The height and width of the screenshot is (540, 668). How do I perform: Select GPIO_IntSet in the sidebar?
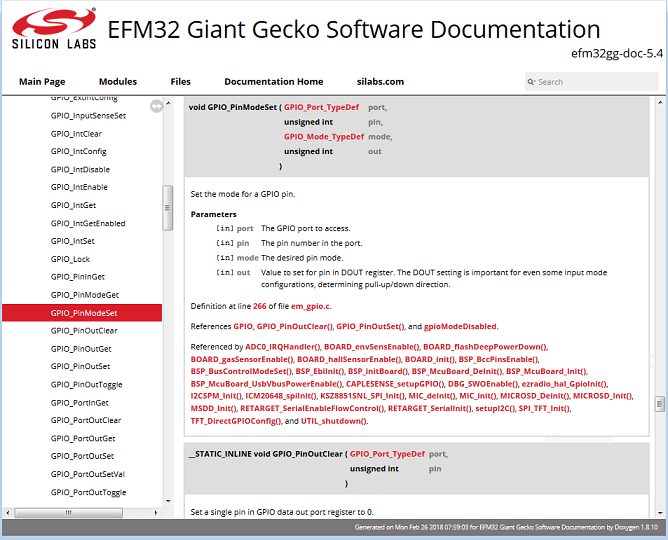tap(72, 241)
